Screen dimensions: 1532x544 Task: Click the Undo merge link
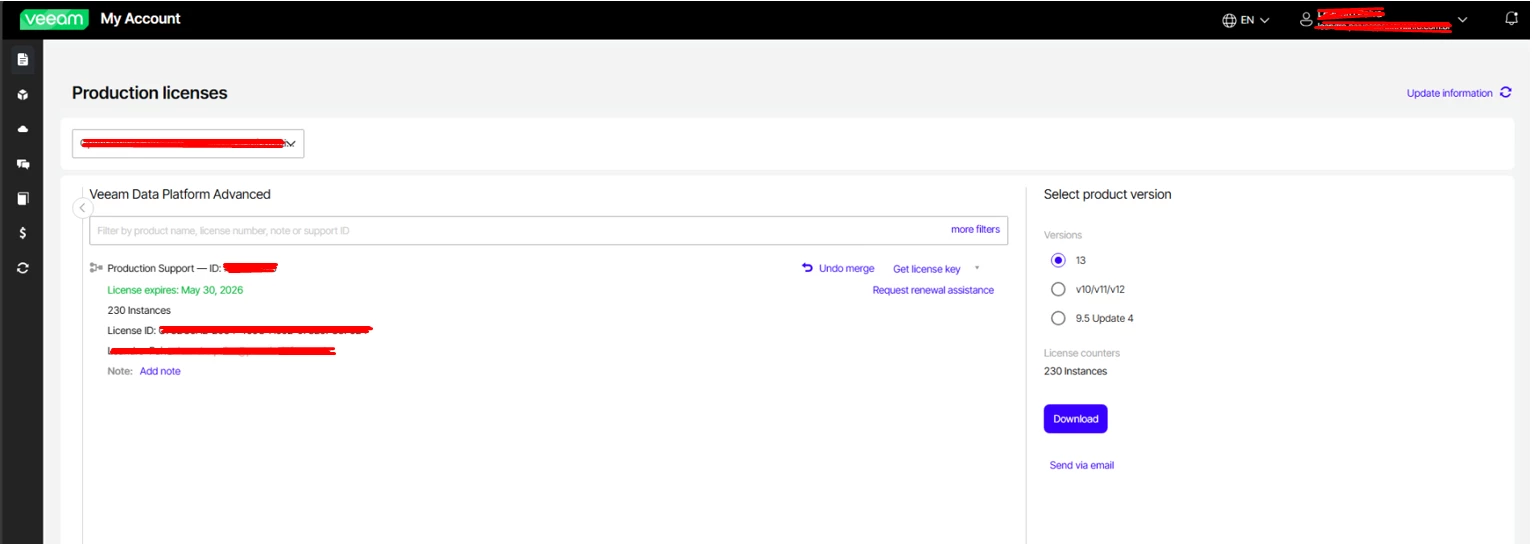[x=846, y=268]
